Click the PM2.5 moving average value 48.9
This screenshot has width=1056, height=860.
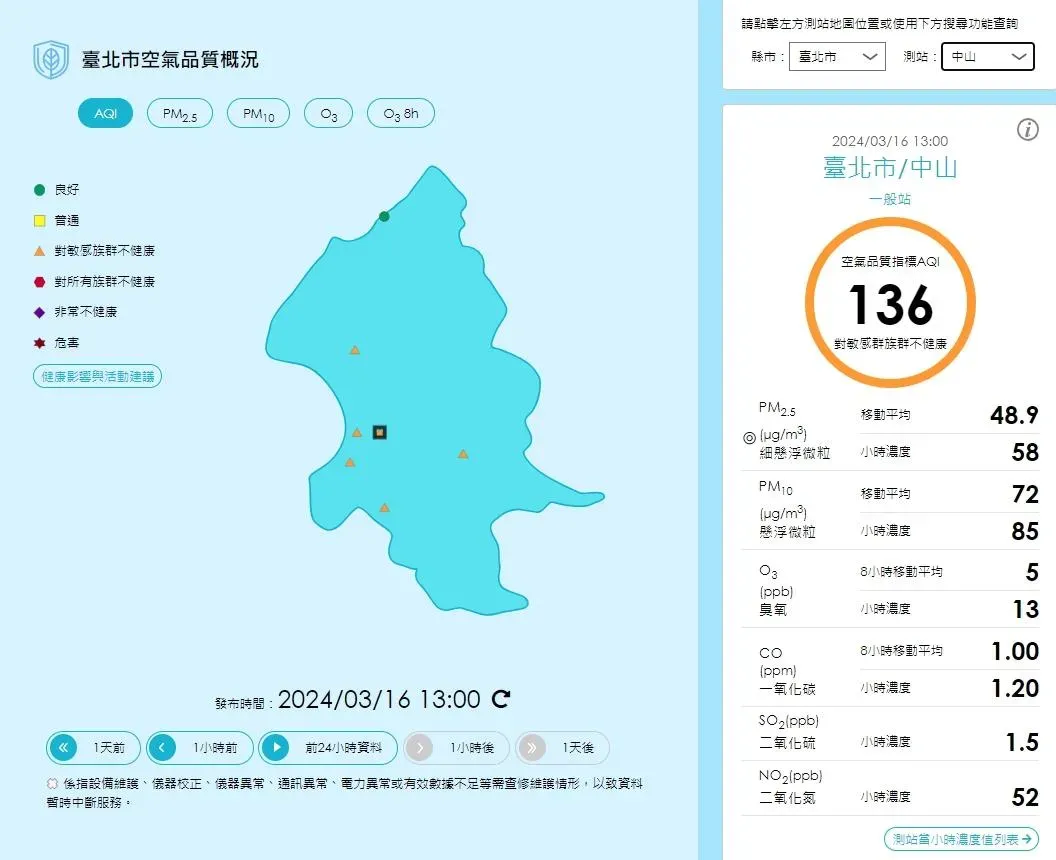(1014, 415)
